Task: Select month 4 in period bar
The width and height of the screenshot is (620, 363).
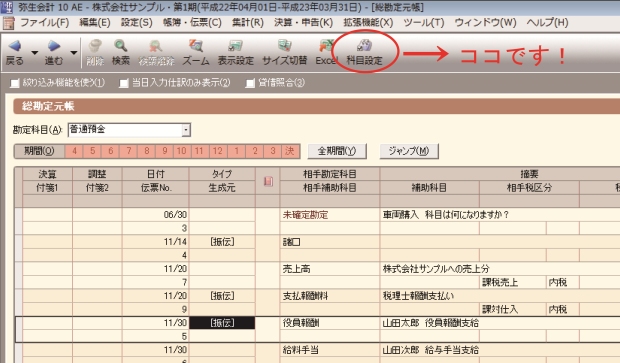Action: coord(74,151)
